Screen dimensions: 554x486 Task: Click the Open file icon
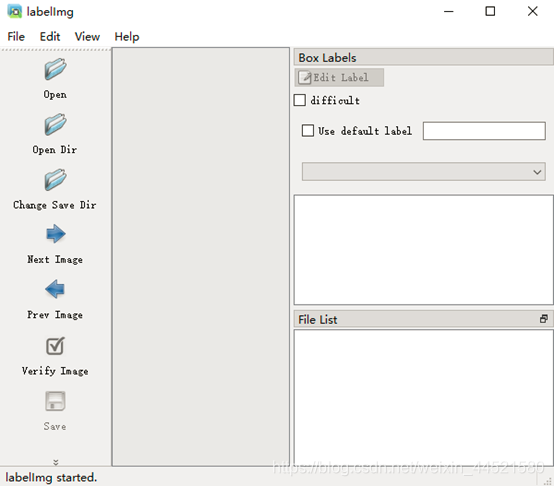pos(55,69)
